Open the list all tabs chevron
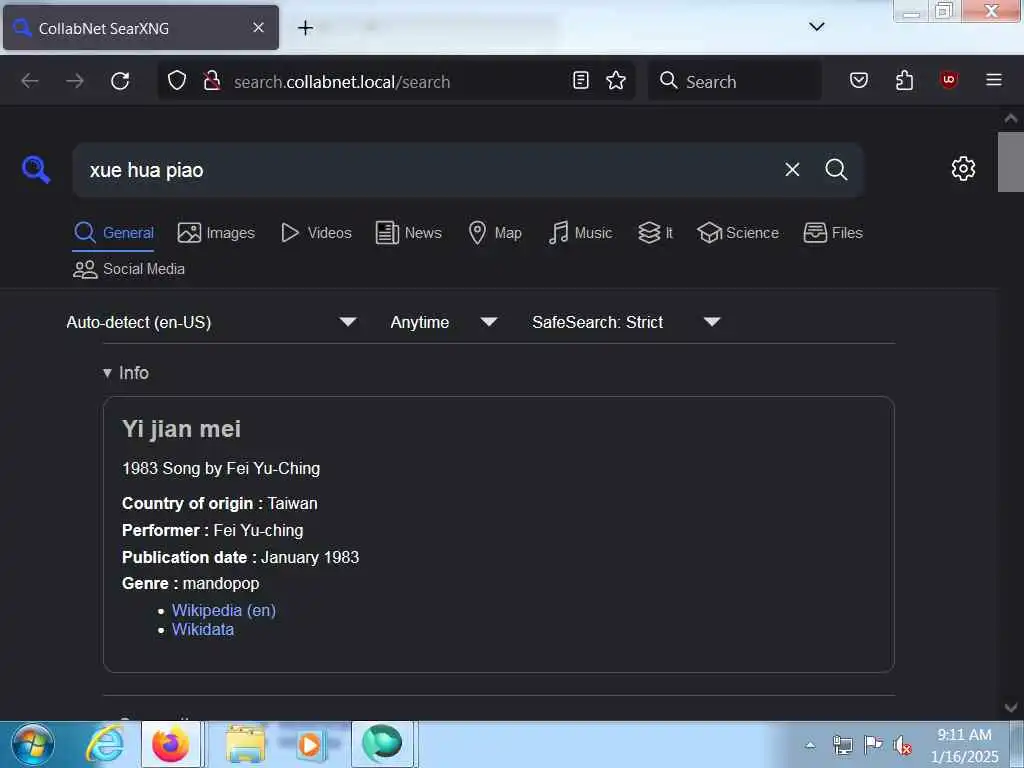Viewport: 1024px width, 768px height. click(x=816, y=27)
